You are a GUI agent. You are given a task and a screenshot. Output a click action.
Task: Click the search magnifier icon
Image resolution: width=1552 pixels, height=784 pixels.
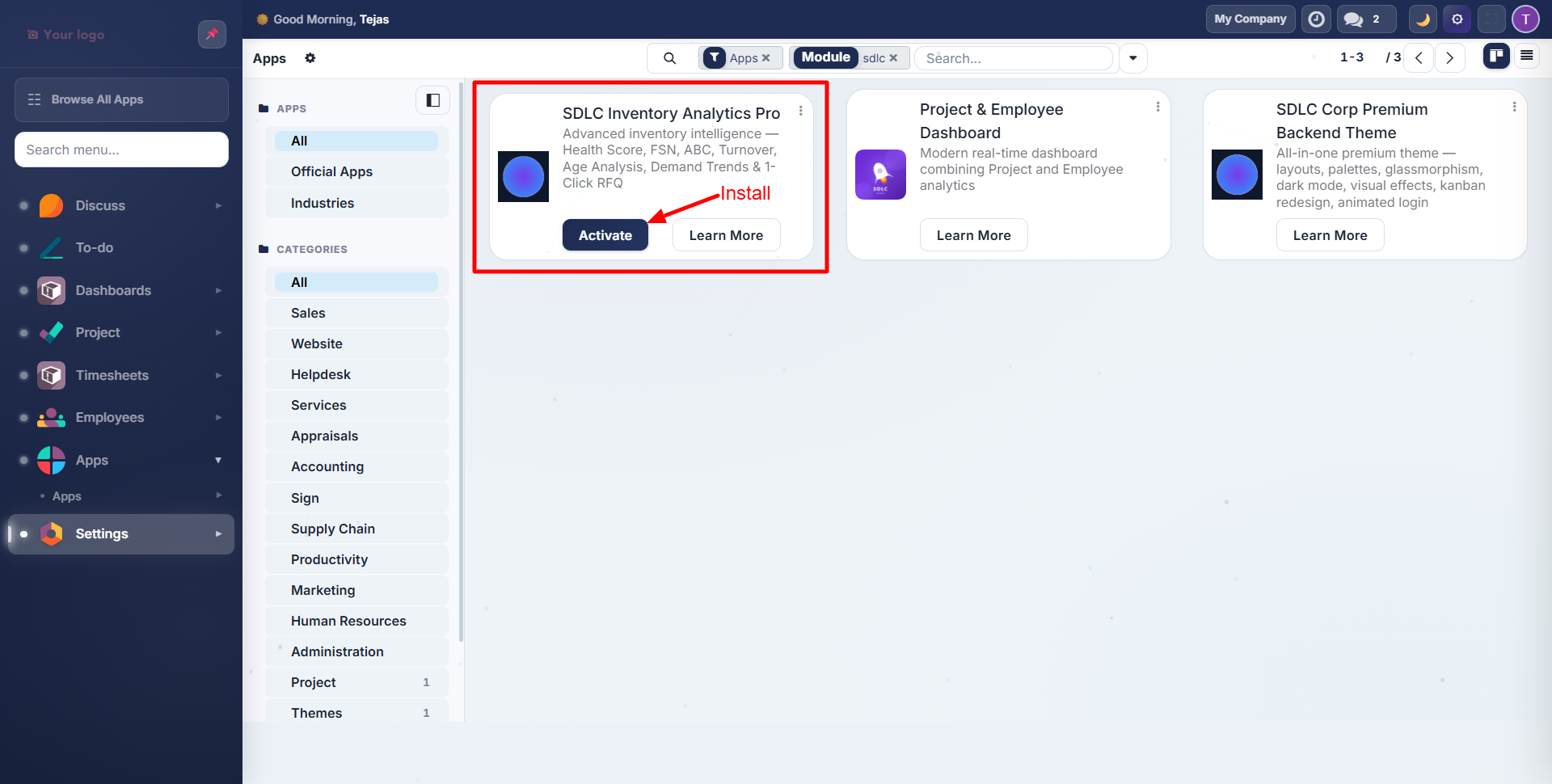click(669, 58)
